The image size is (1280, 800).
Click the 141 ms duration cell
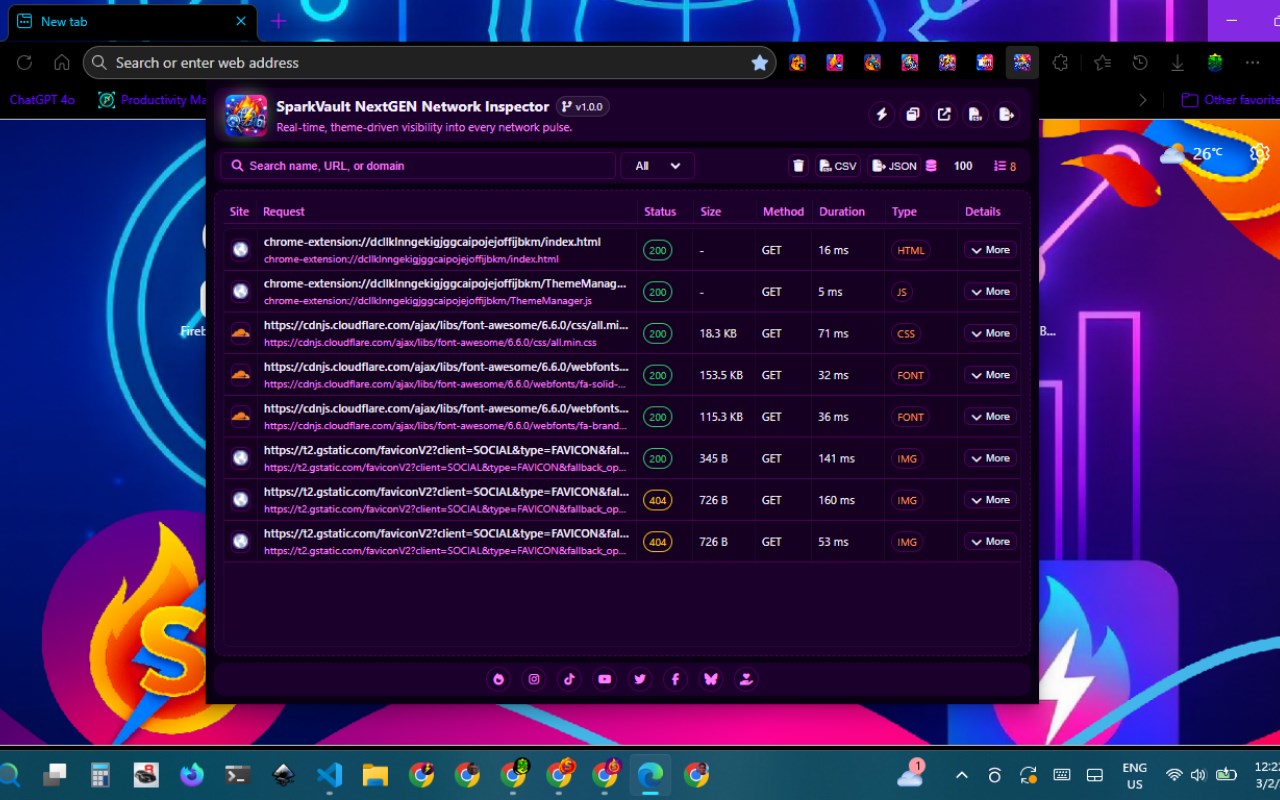(836, 459)
